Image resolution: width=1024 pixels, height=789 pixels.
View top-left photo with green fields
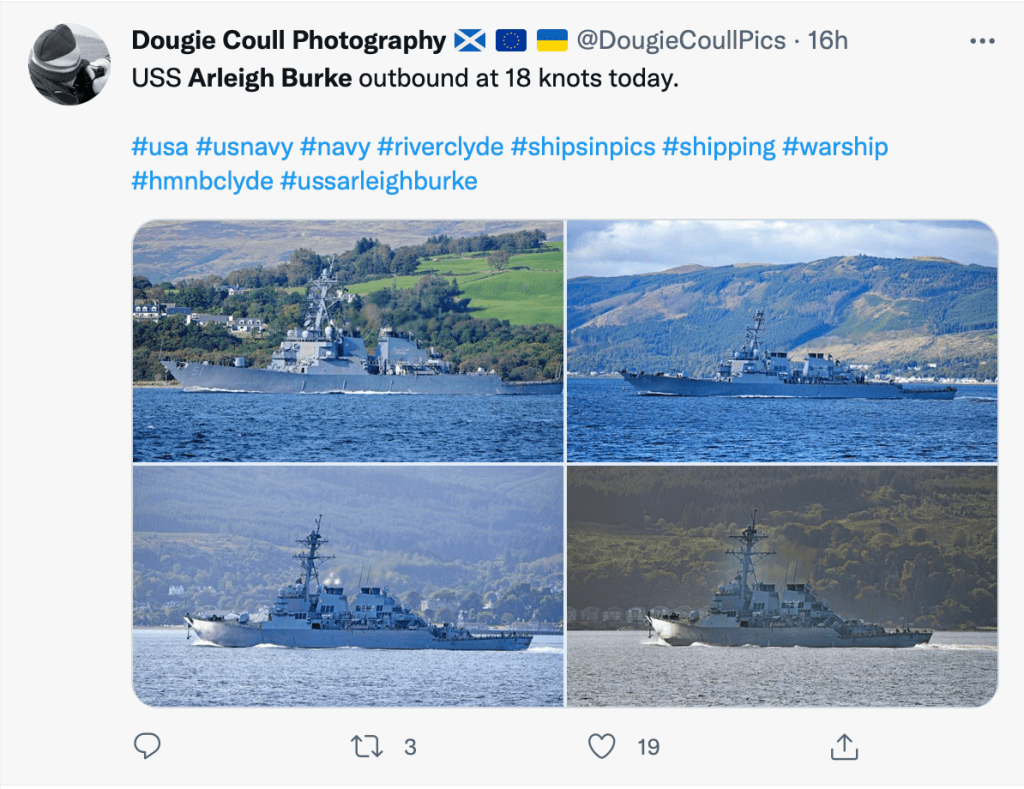tap(348, 341)
